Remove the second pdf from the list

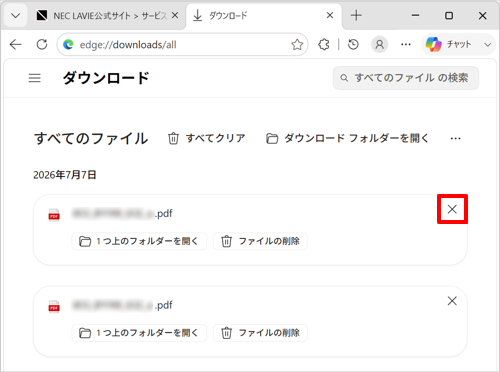pos(452,301)
